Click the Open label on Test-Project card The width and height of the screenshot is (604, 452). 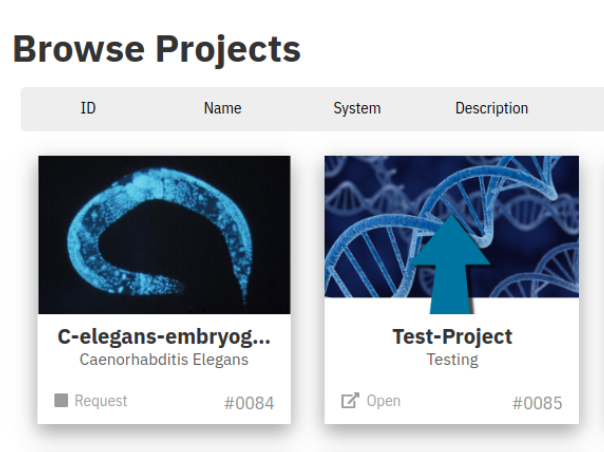[x=383, y=401]
